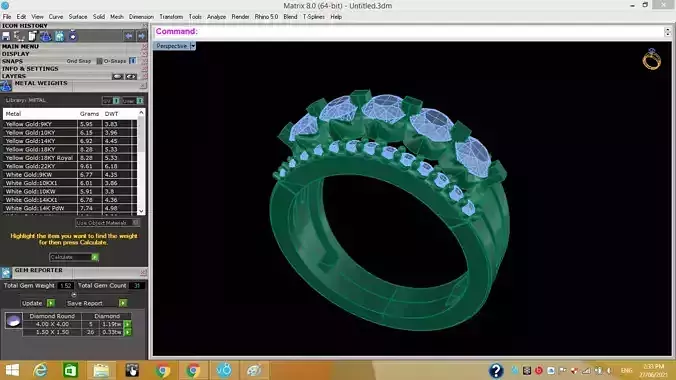
Task: Click the ring icon in Icon History
Action: 73,36
